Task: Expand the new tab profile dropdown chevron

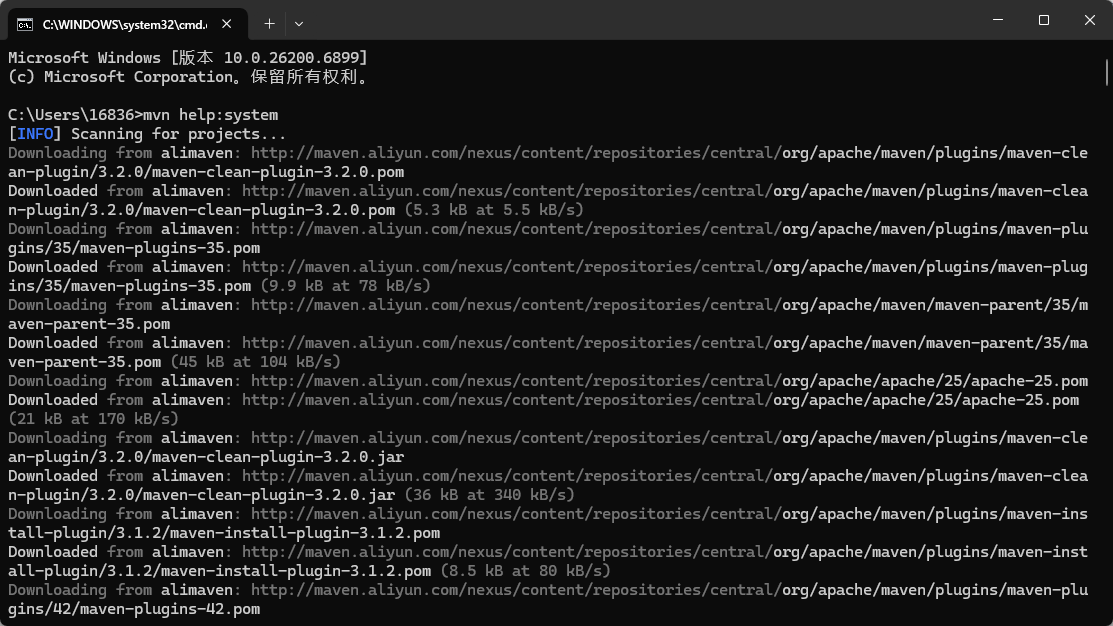Action: [299, 23]
